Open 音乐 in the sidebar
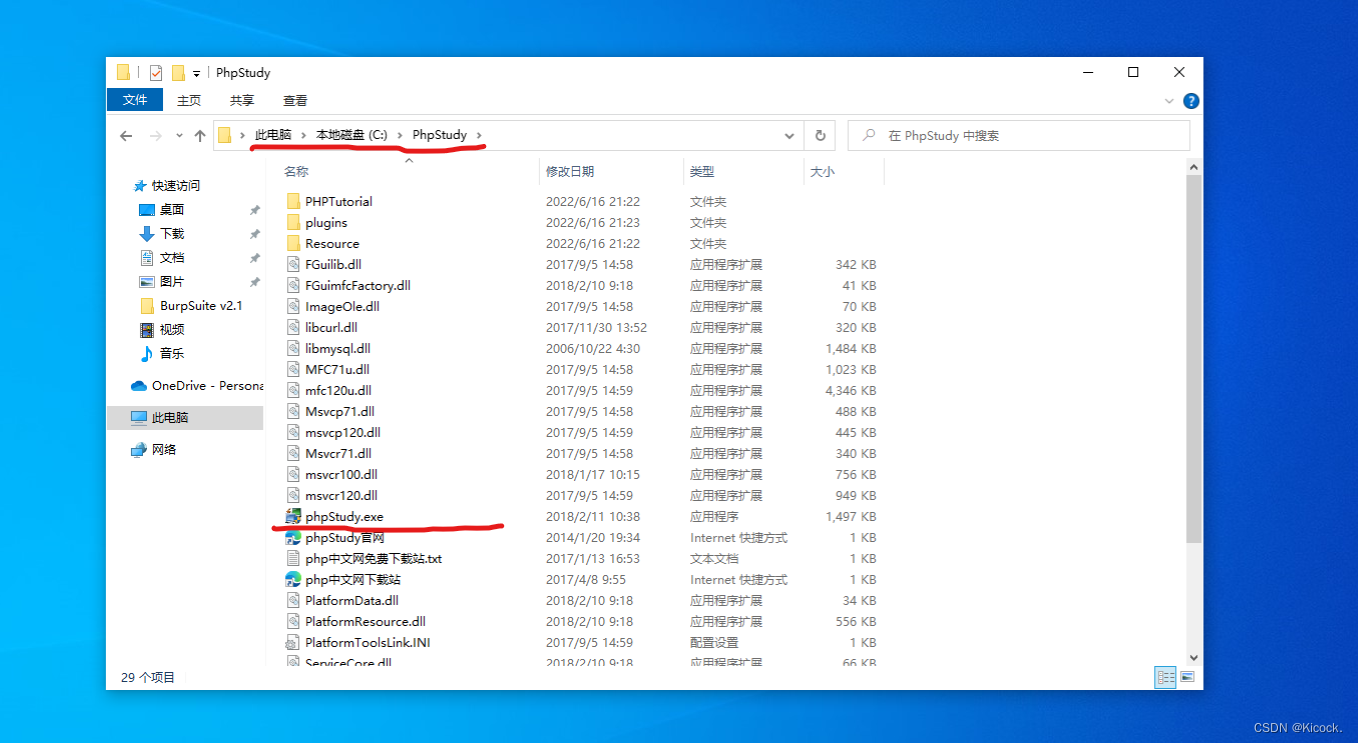This screenshot has width=1358, height=743. click(x=172, y=354)
